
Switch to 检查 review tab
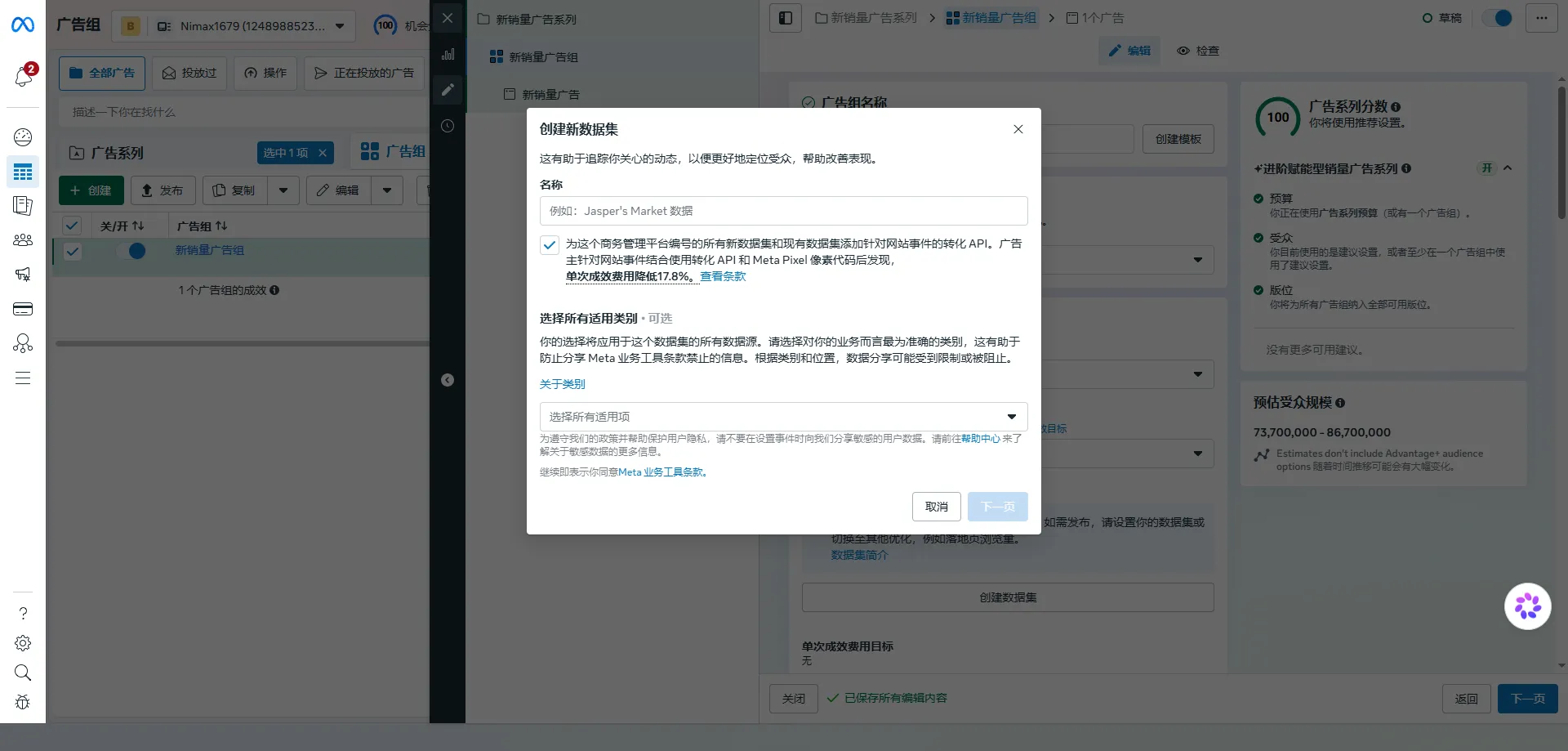pos(1198,51)
